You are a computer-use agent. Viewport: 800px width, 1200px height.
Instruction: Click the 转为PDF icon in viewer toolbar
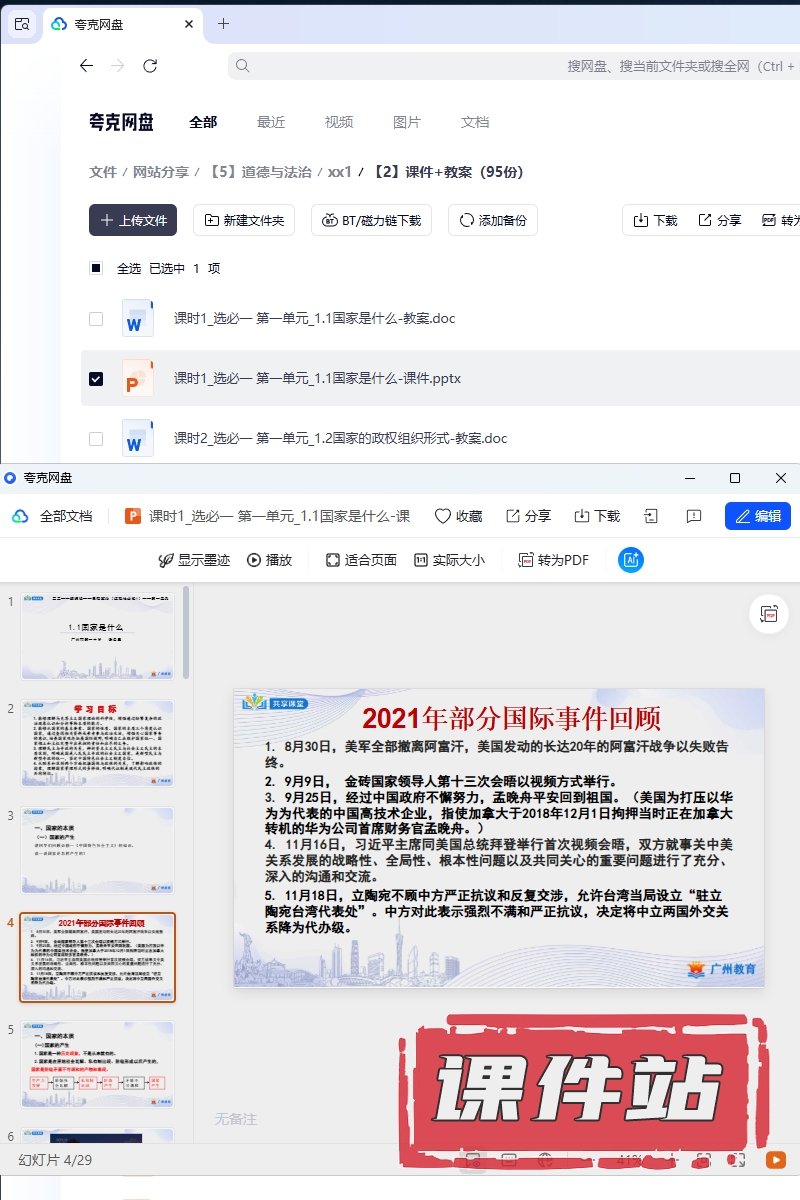tap(553, 560)
